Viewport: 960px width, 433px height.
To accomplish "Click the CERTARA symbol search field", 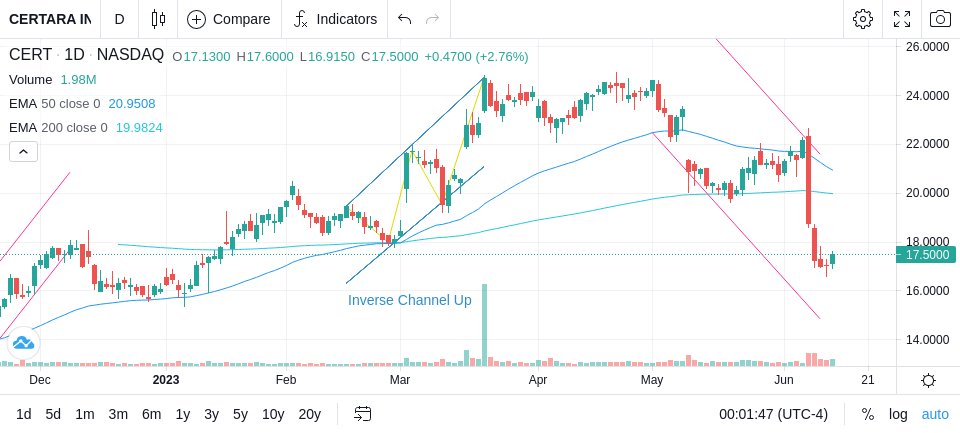I will pyautogui.click(x=50, y=19).
